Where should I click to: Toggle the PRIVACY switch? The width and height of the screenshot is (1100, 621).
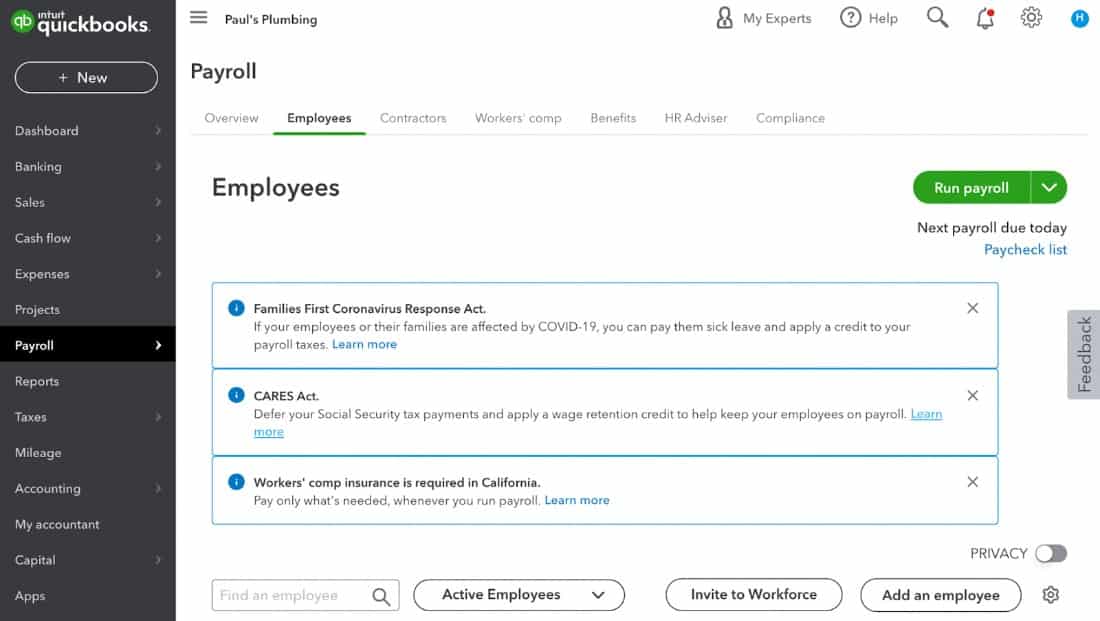(1051, 554)
